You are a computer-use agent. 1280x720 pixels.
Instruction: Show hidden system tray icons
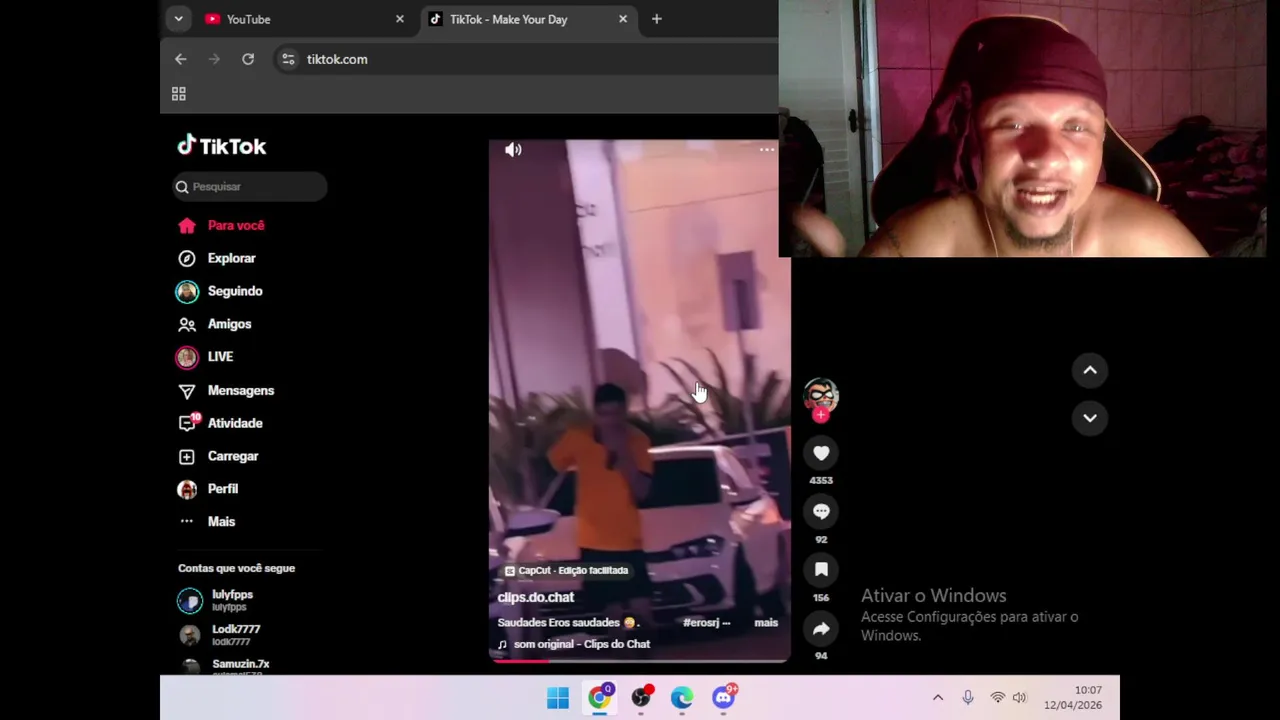pyautogui.click(x=938, y=698)
